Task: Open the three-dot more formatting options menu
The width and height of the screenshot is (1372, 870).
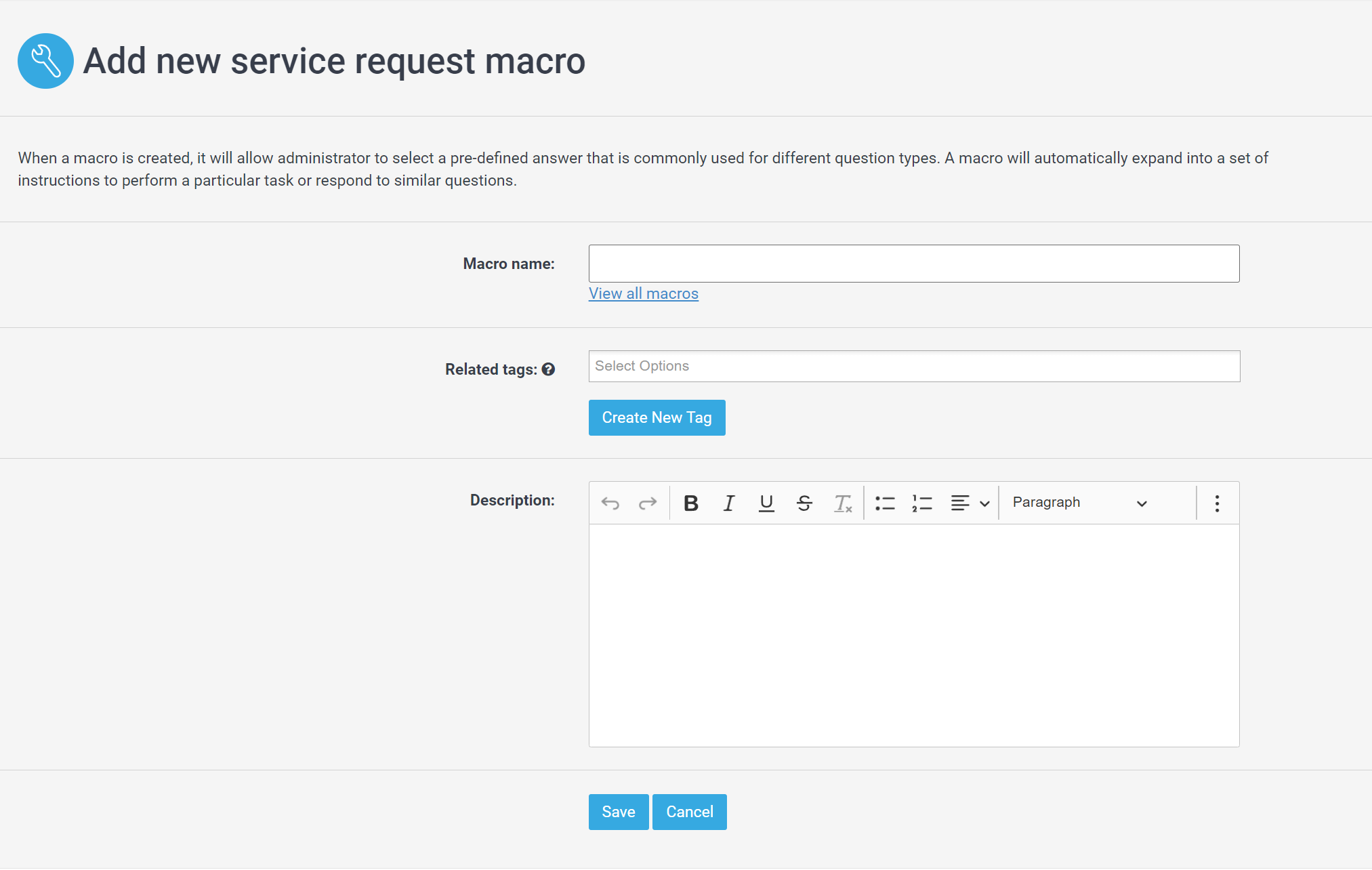Action: click(1217, 503)
